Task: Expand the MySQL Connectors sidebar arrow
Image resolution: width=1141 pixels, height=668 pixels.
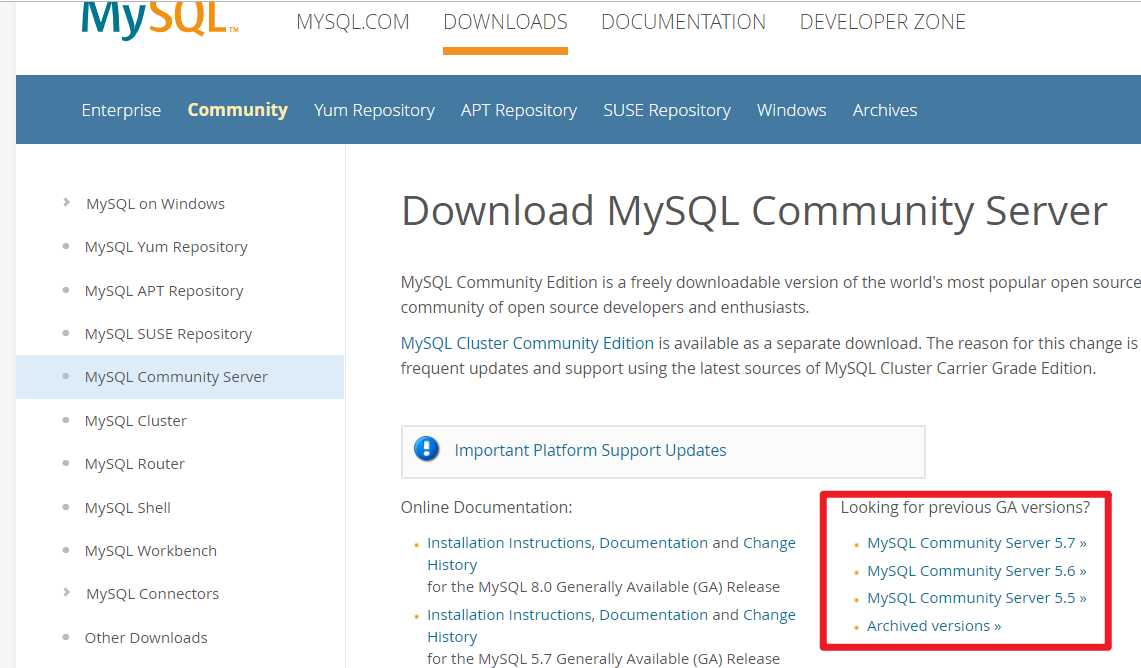Action: pos(66,592)
